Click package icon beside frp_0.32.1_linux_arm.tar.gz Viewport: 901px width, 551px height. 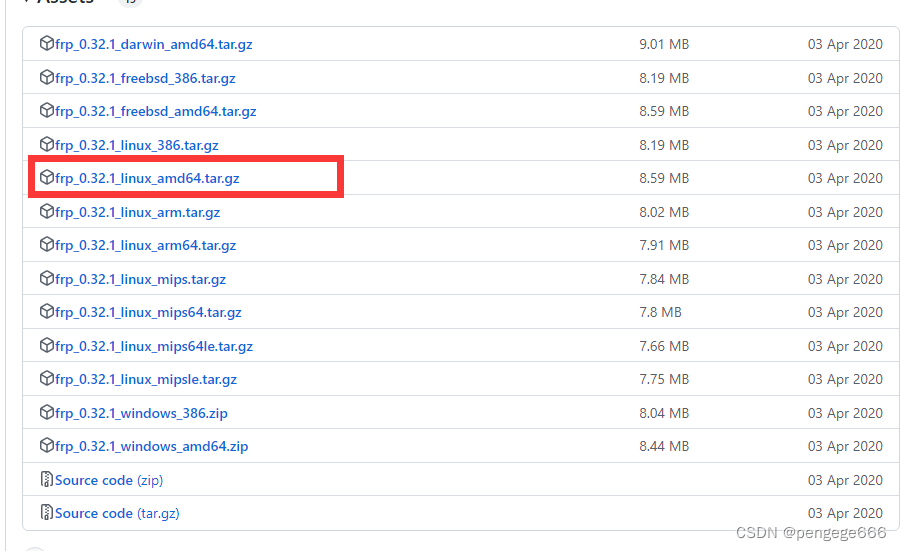(47, 211)
